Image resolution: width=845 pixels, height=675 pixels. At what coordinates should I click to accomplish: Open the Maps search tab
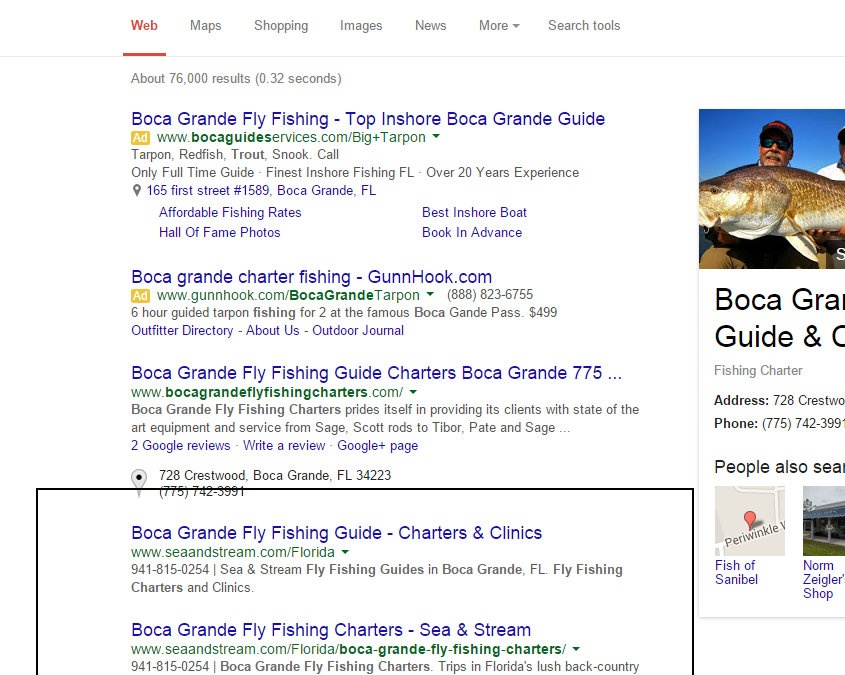tap(205, 26)
